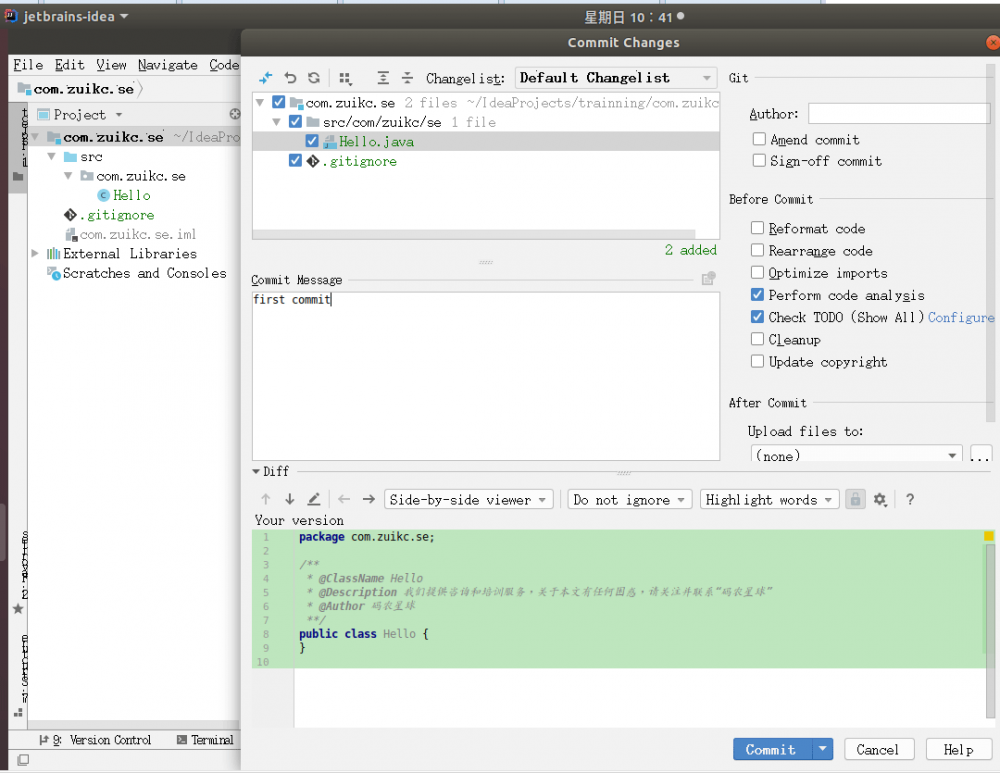Check the Amend commit option
The image size is (1000, 773).
(757, 139)
